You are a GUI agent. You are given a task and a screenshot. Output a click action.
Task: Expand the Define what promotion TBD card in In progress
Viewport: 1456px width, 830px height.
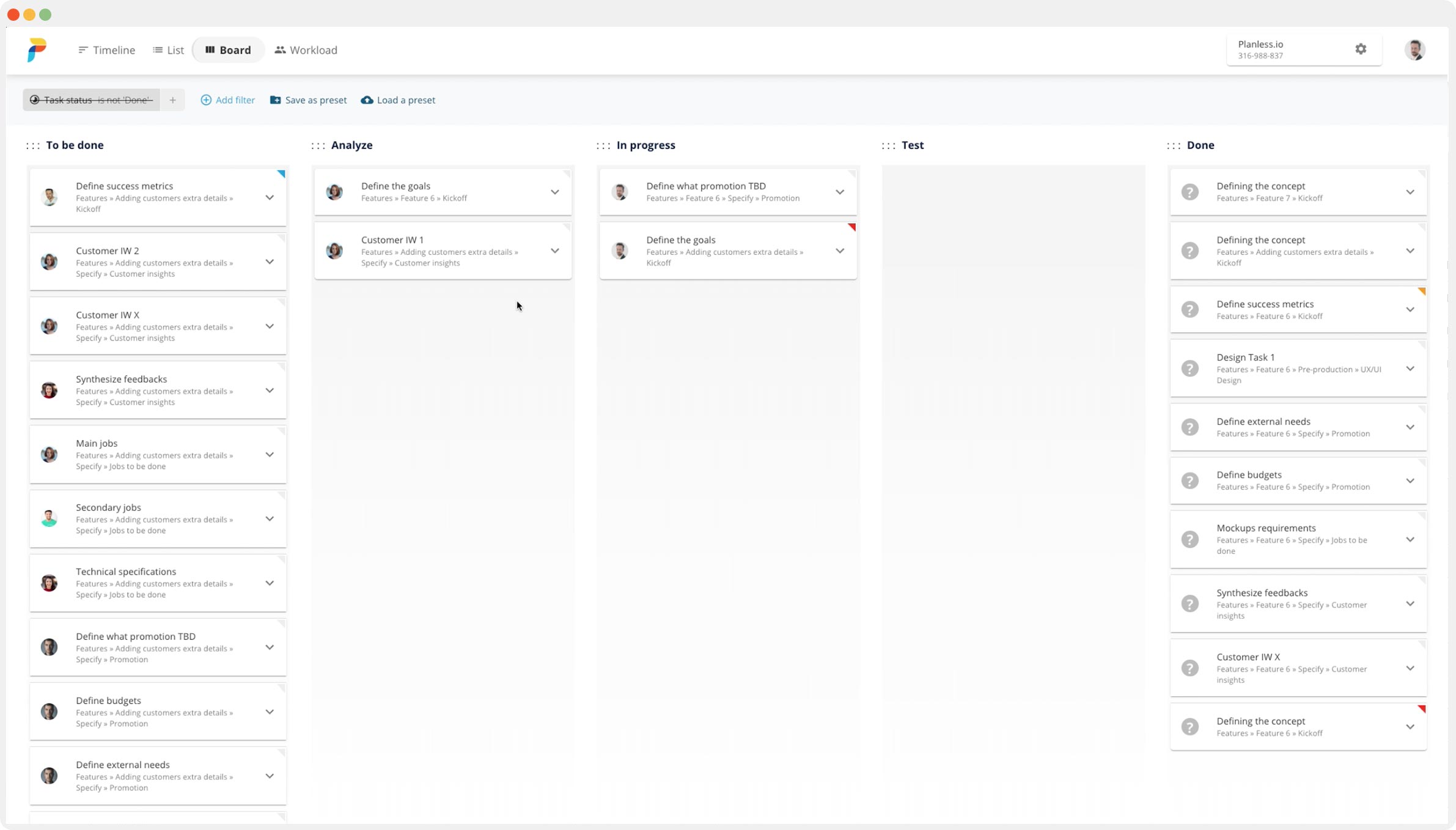(840, 192)
